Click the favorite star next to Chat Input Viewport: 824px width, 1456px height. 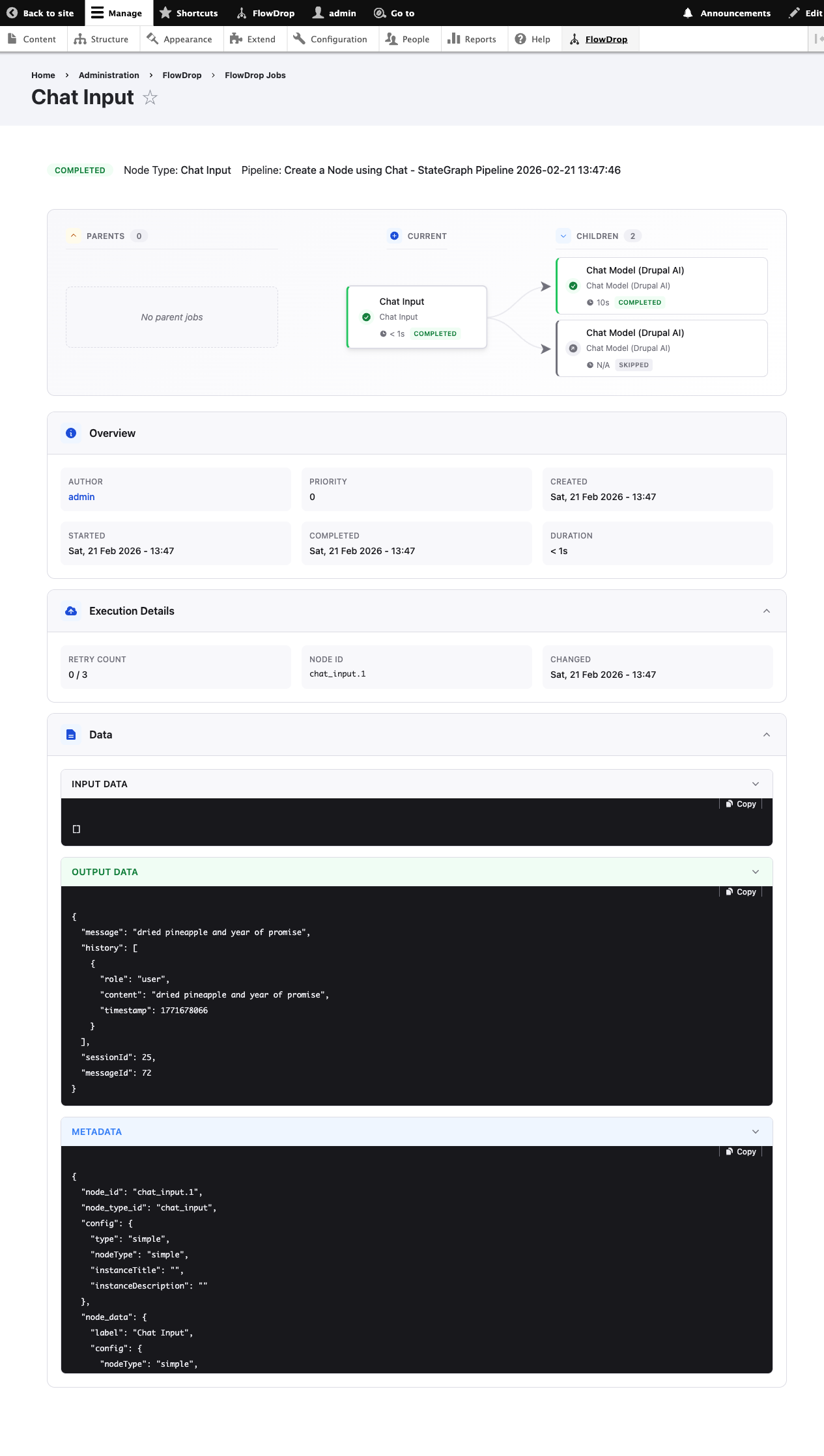pos(150,98)
